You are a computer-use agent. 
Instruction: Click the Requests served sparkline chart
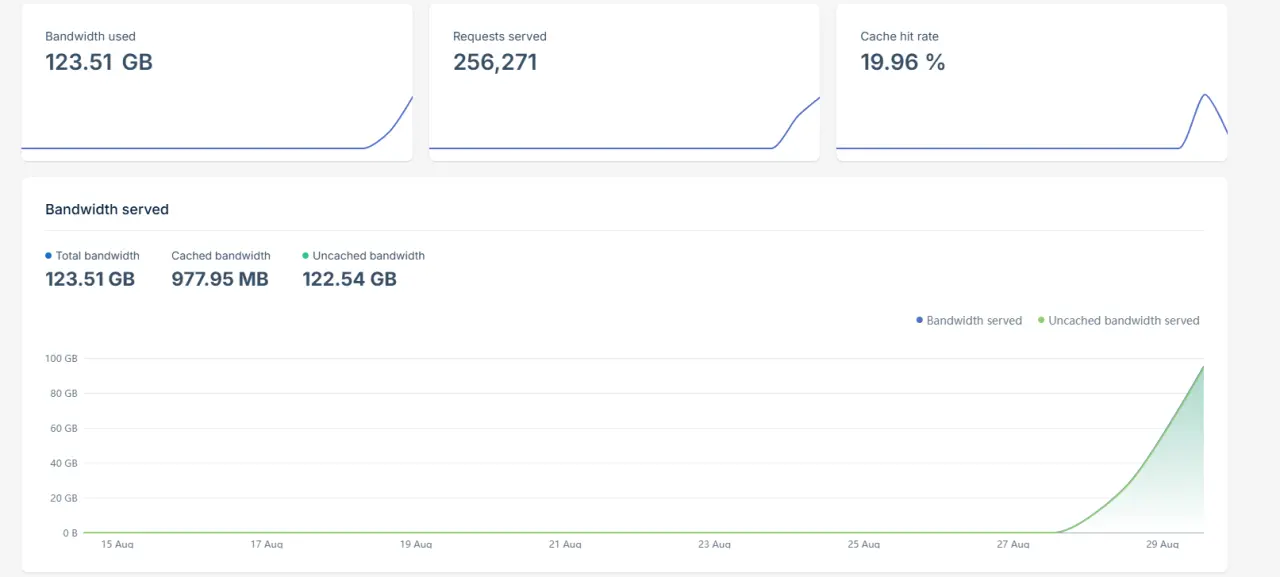click(624, 123)
